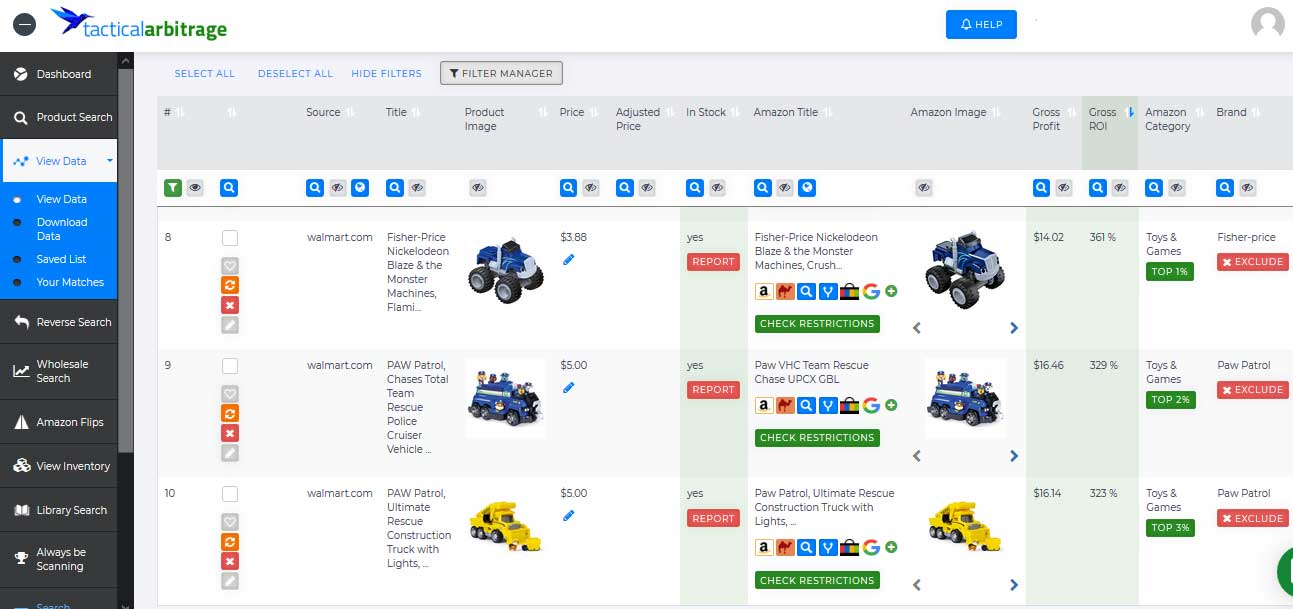Screen dimensions: 1293x609
Task: Toggle visibility eye for In Stock column
Action: tap(717, 187)
